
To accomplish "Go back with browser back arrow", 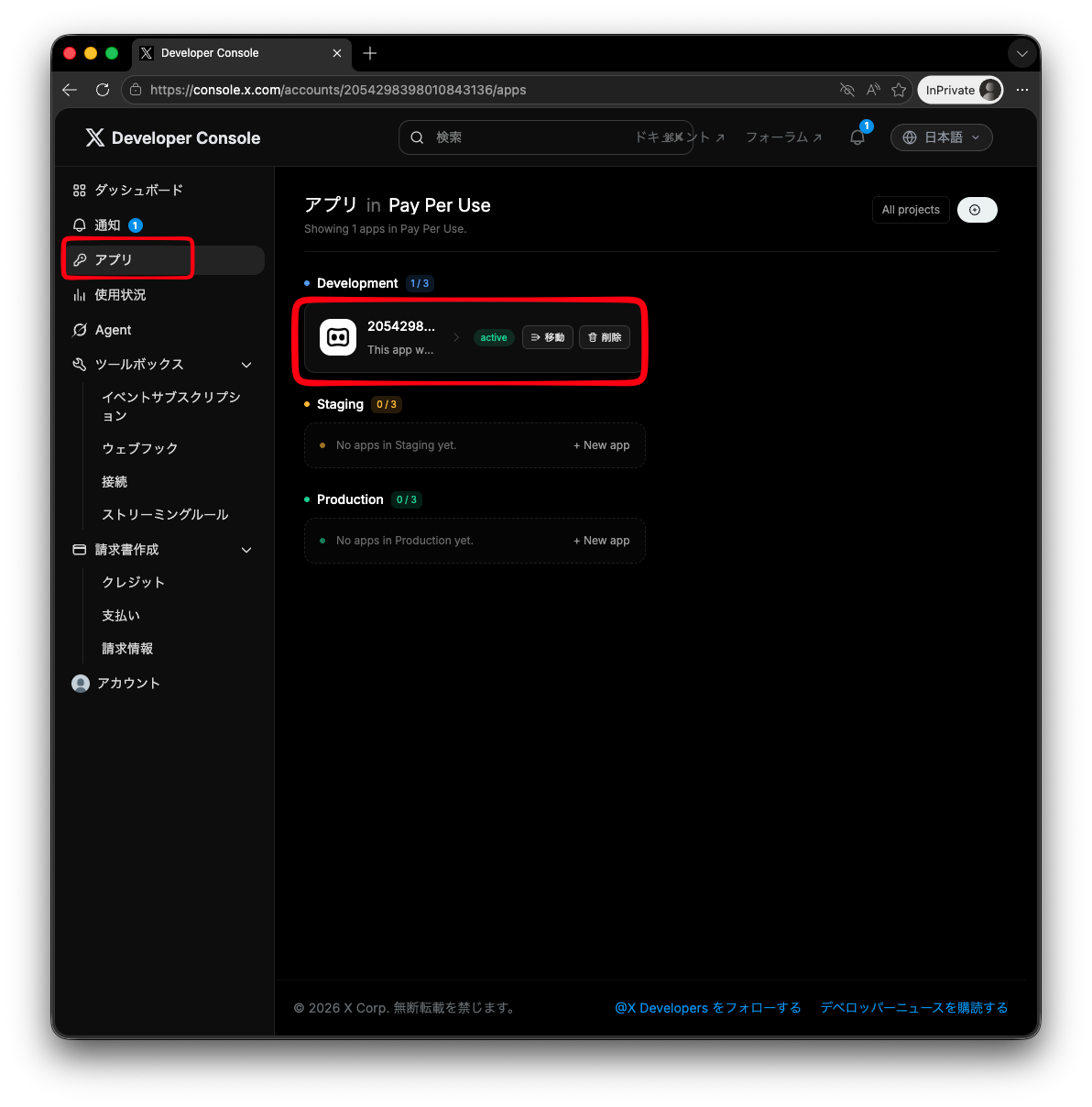I will pos(70,90).
